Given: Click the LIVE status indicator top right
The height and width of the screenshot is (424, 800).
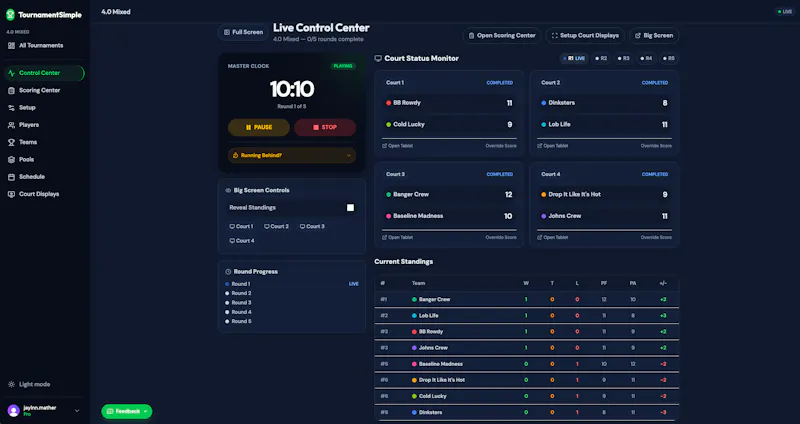Looking at the screenshot, I should click(x=784, y=12).
